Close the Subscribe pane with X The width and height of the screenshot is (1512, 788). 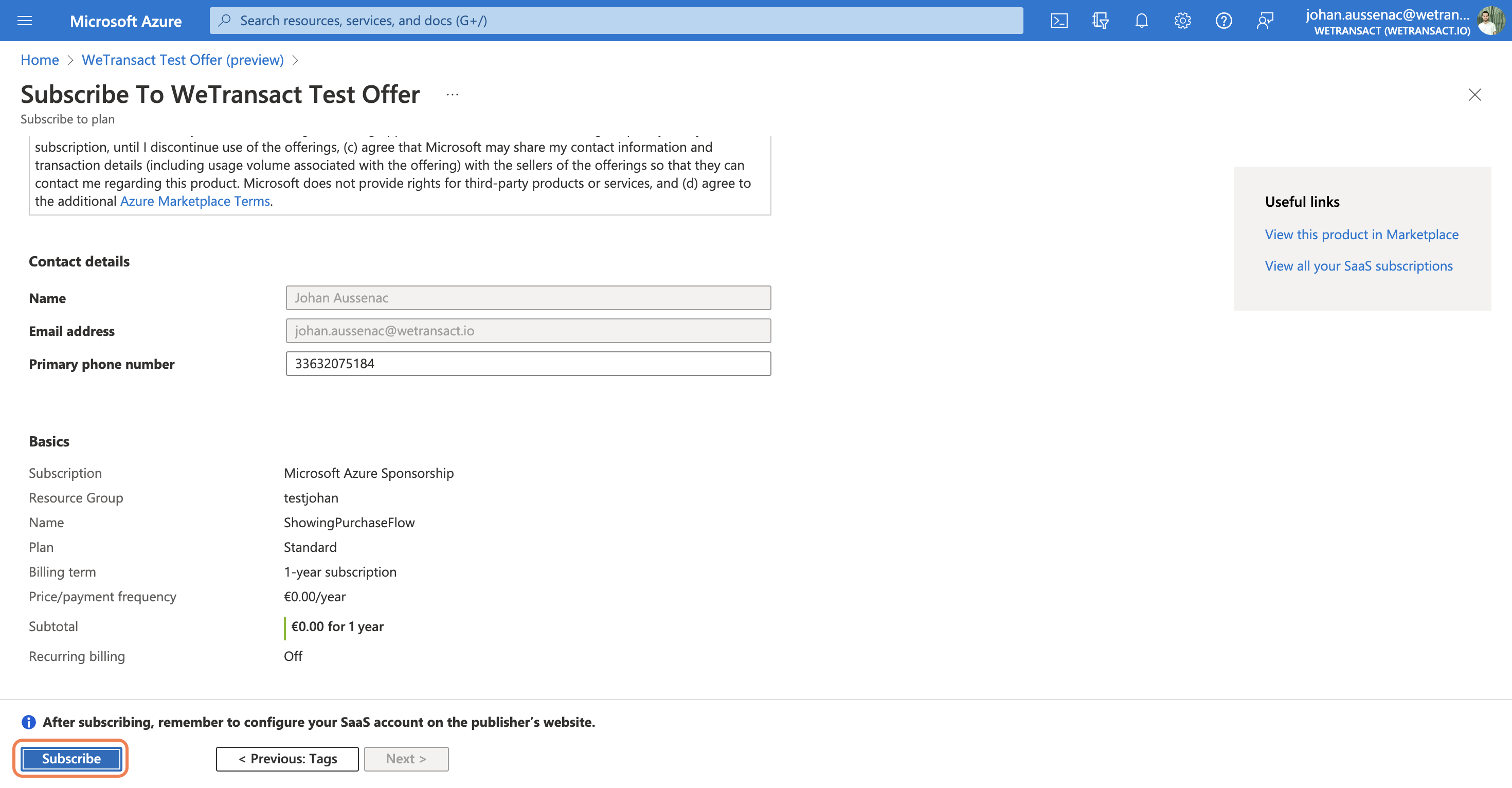tap(1474, 95)
